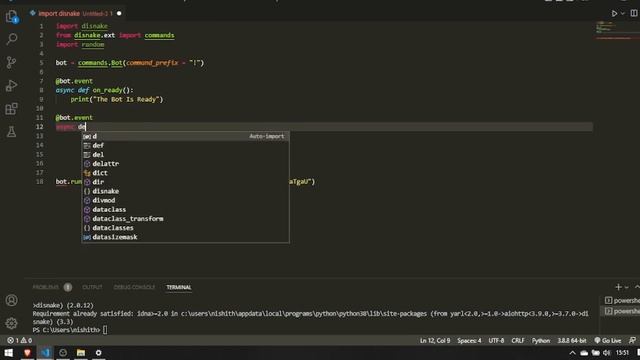Click errors and warnings count in status bar
The width and height of the screenshot is (640, 360).
[x=20, y=340]
